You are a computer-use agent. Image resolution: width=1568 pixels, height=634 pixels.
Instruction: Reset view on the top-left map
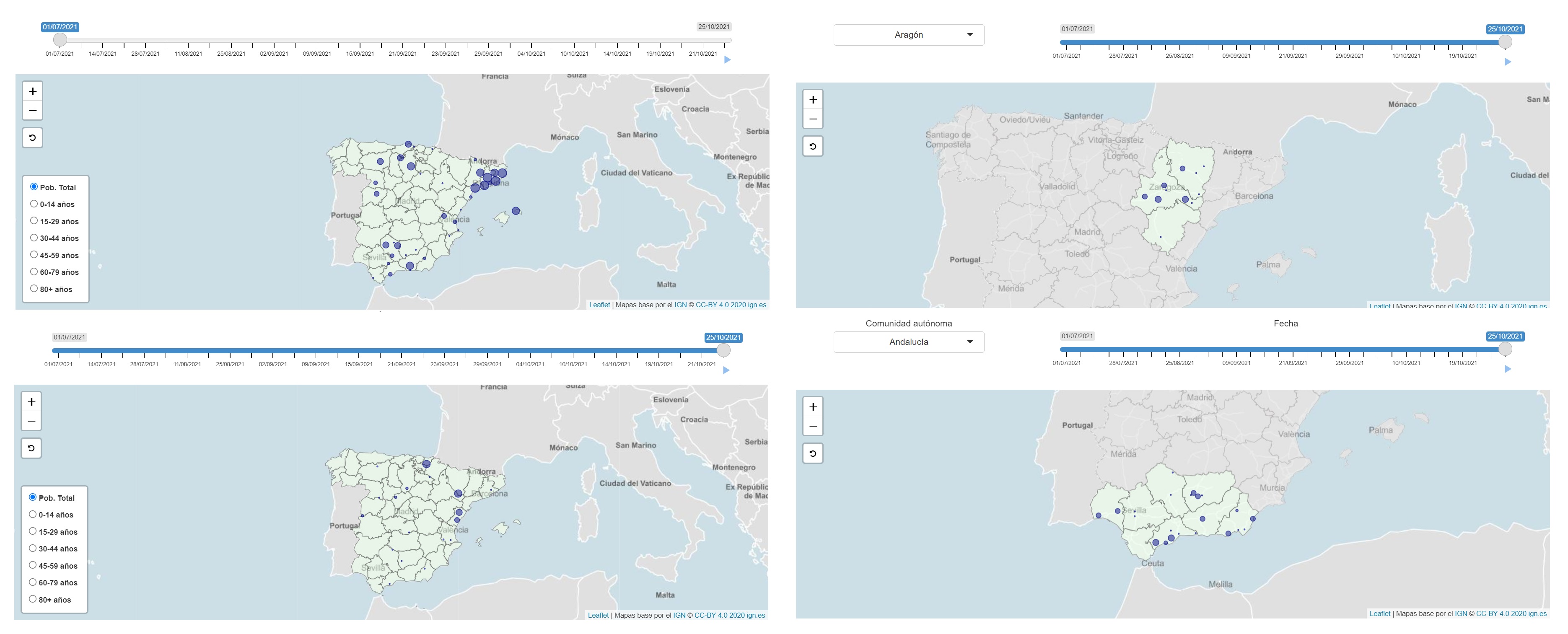pos(33,137)
